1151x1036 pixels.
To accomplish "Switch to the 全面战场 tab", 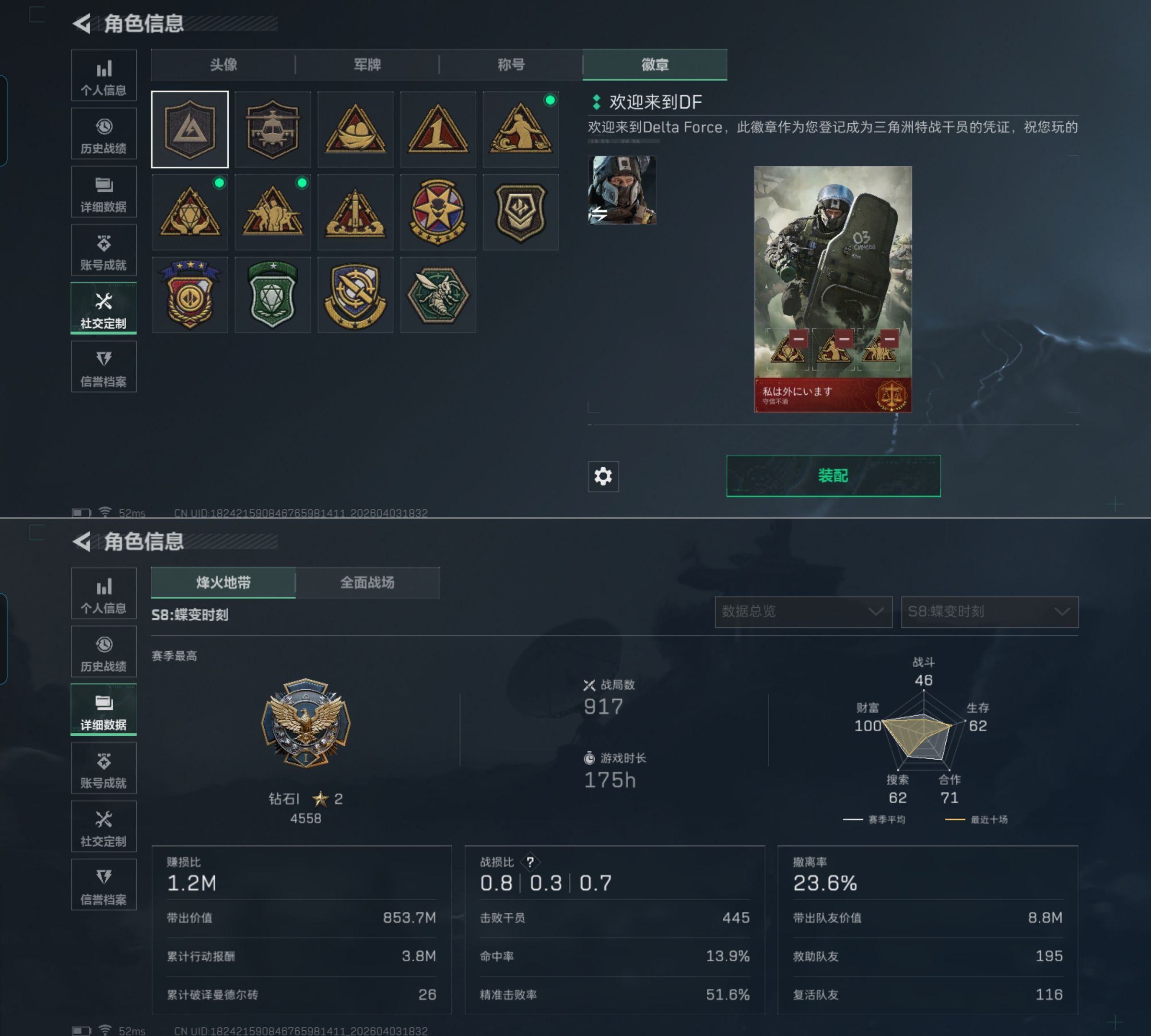I will tap(367, 583).
